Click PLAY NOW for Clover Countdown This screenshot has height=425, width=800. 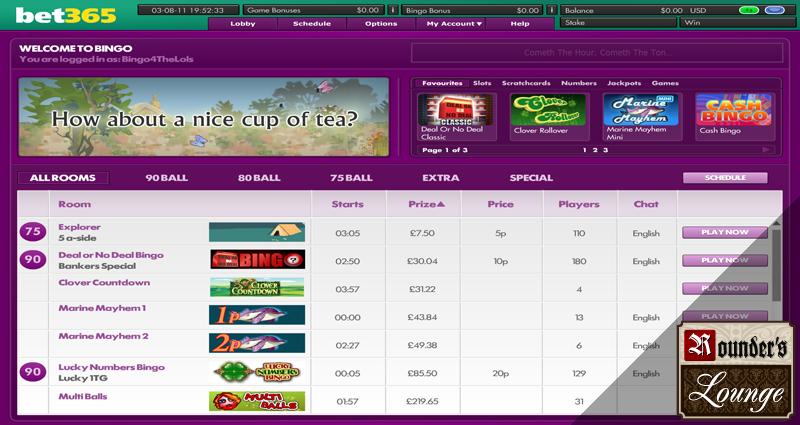pyautogui.click(x=725, y=288)
